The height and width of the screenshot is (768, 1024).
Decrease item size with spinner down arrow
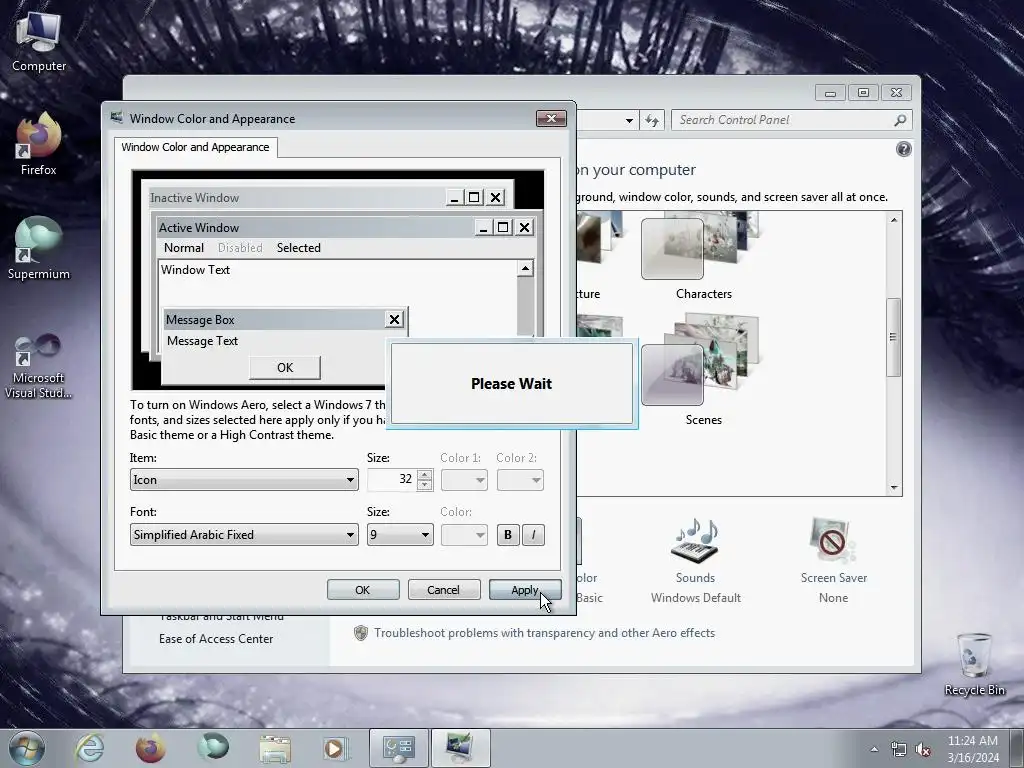coord(424,485)
